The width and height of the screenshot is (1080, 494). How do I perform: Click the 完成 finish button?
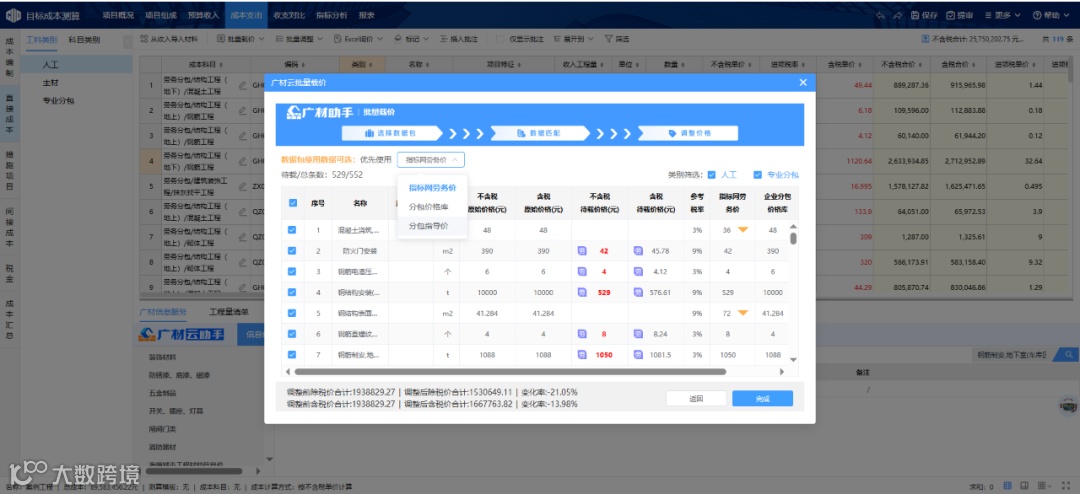[762, 399]
